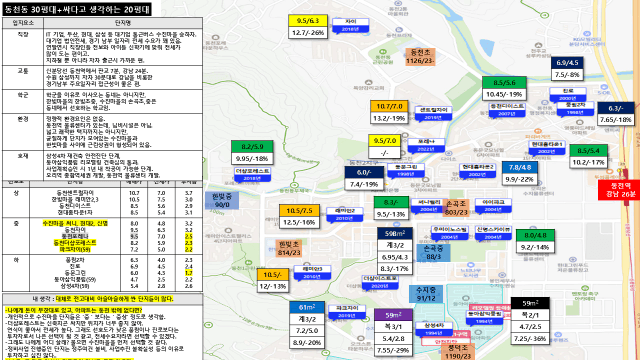Select the orange 10.7/7.0 price box

389,107
